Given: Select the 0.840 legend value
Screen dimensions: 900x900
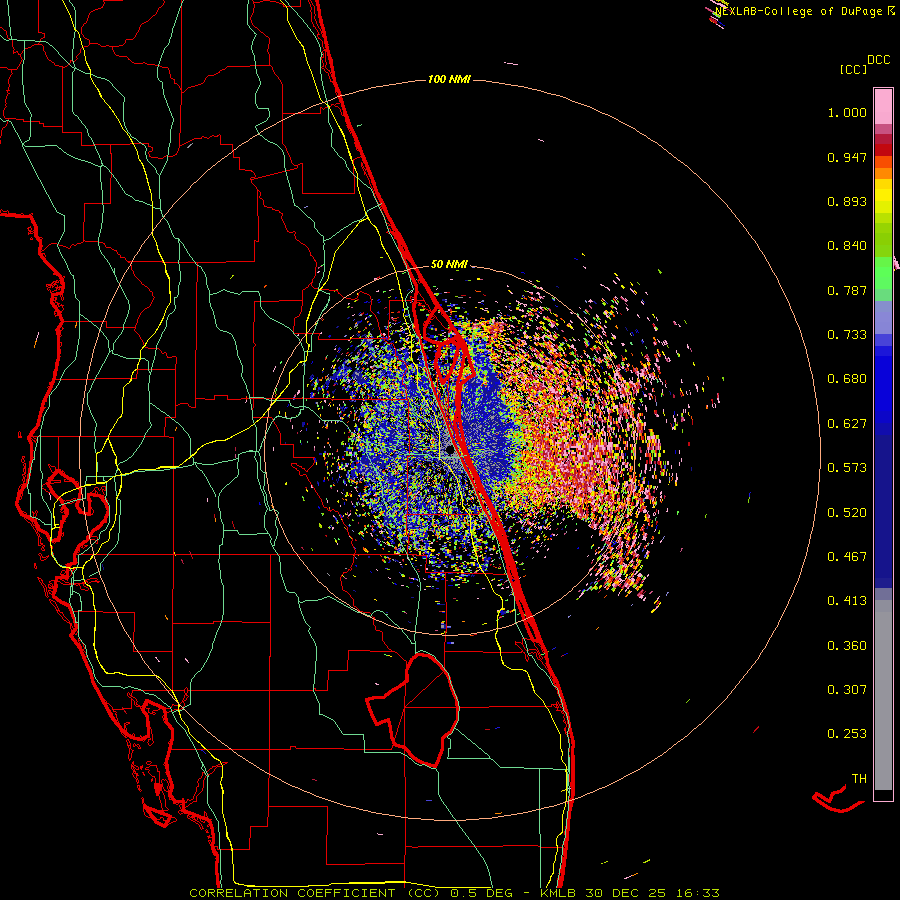Looking at the screenshot, I should pyautogui.click(x=847, y=246).
